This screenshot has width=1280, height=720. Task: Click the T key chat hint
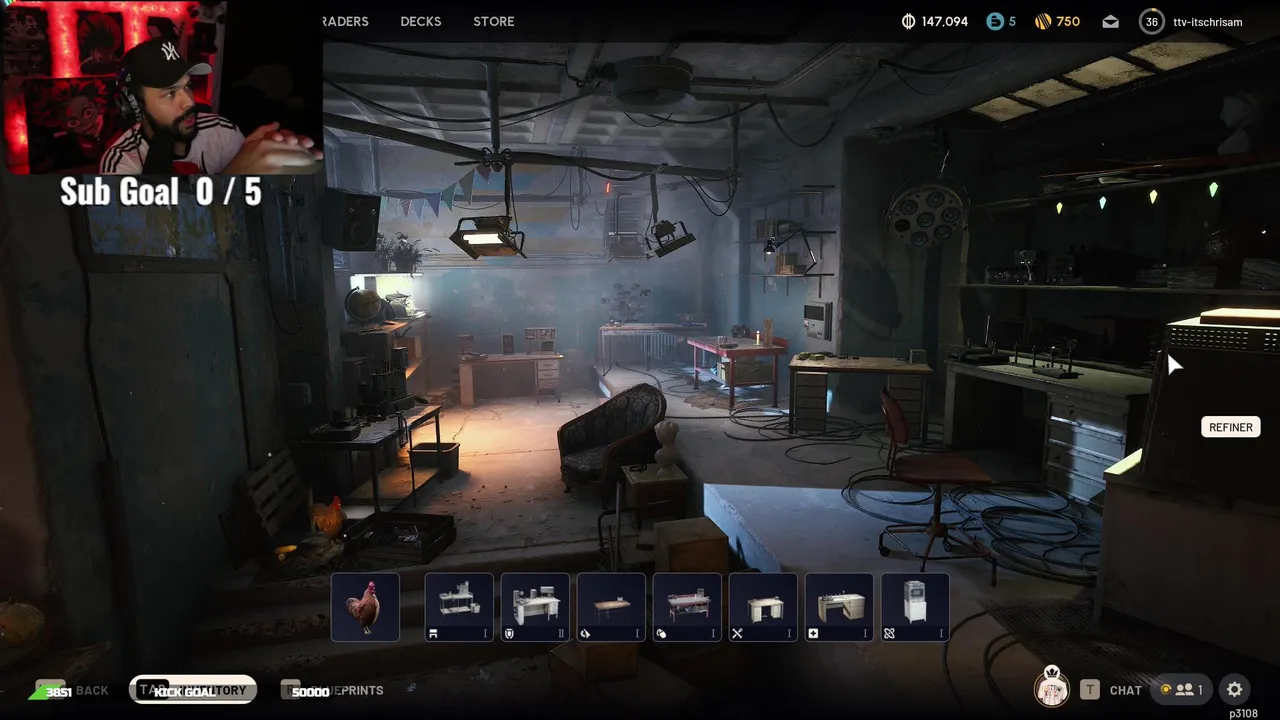[x=1090, y=689]
